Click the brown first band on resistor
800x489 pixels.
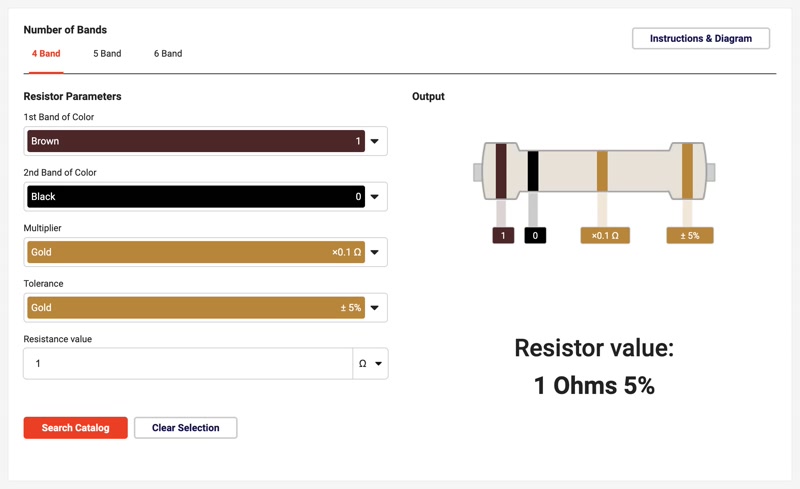point(502,171)
